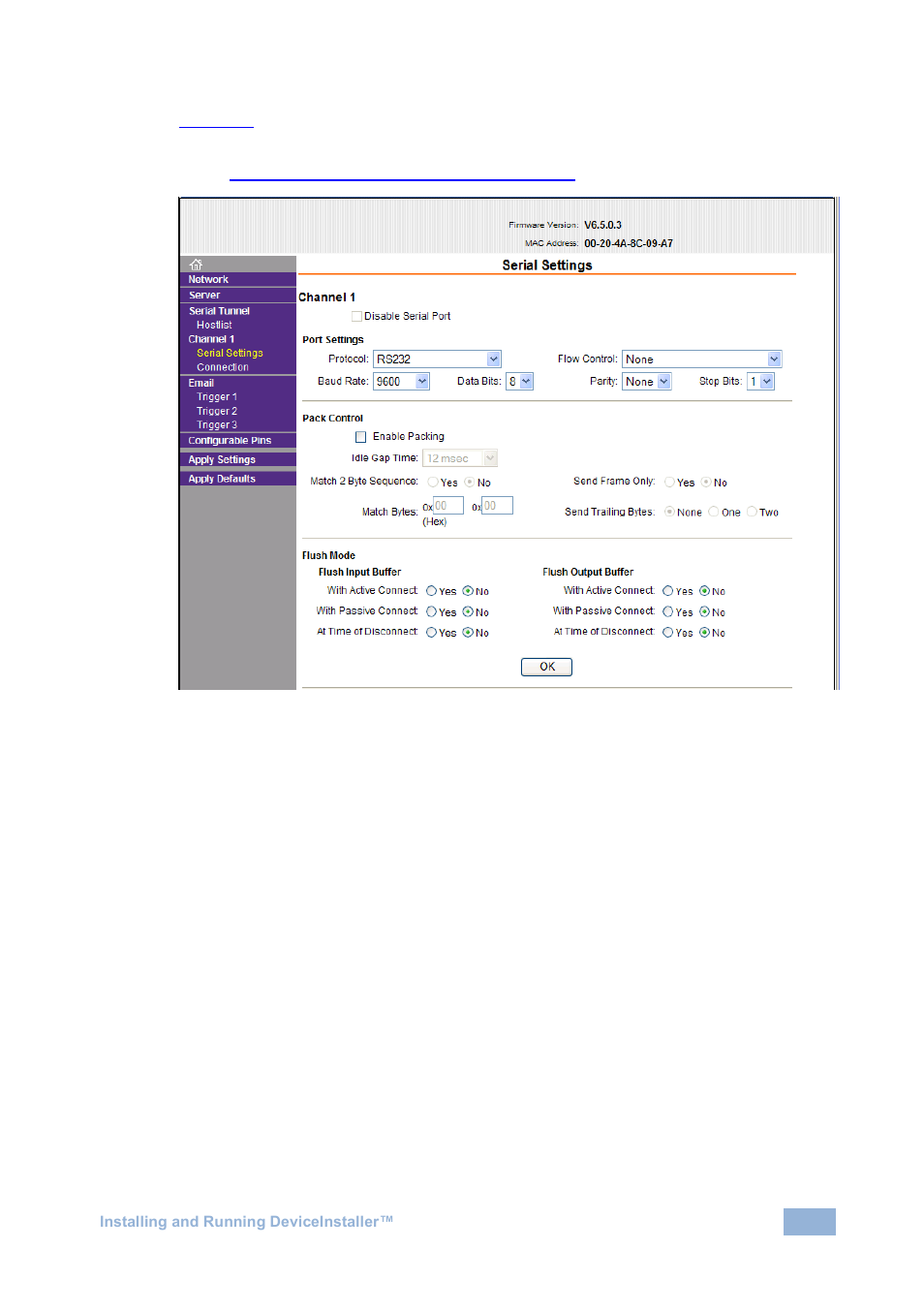Choose One for Send Trailing Bytes
Viewport: 924px width, 1312px height.
pos(714,512)
